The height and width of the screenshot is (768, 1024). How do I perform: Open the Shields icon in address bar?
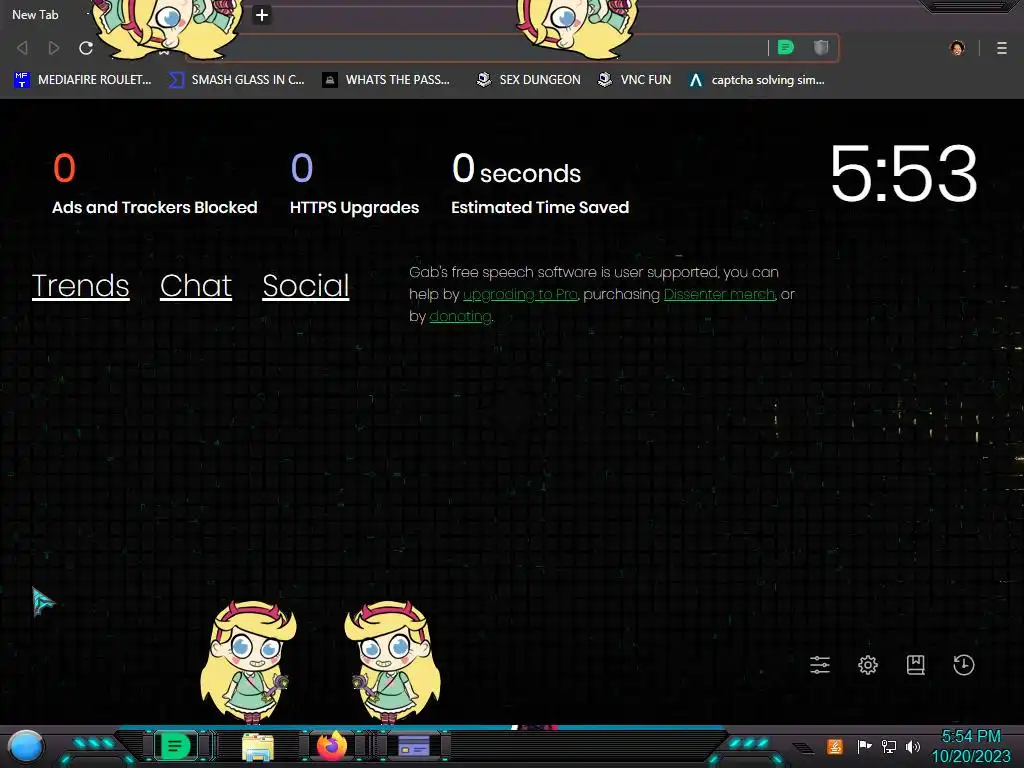[x=821, y=48]
